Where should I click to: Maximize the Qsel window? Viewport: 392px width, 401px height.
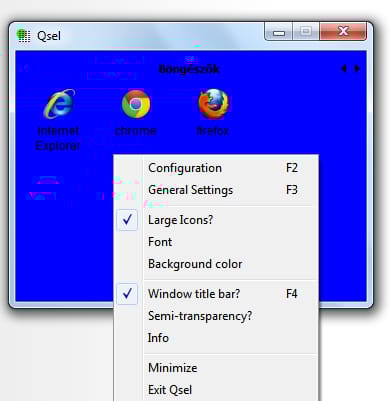pyautogui.click(x=306, y=32)
